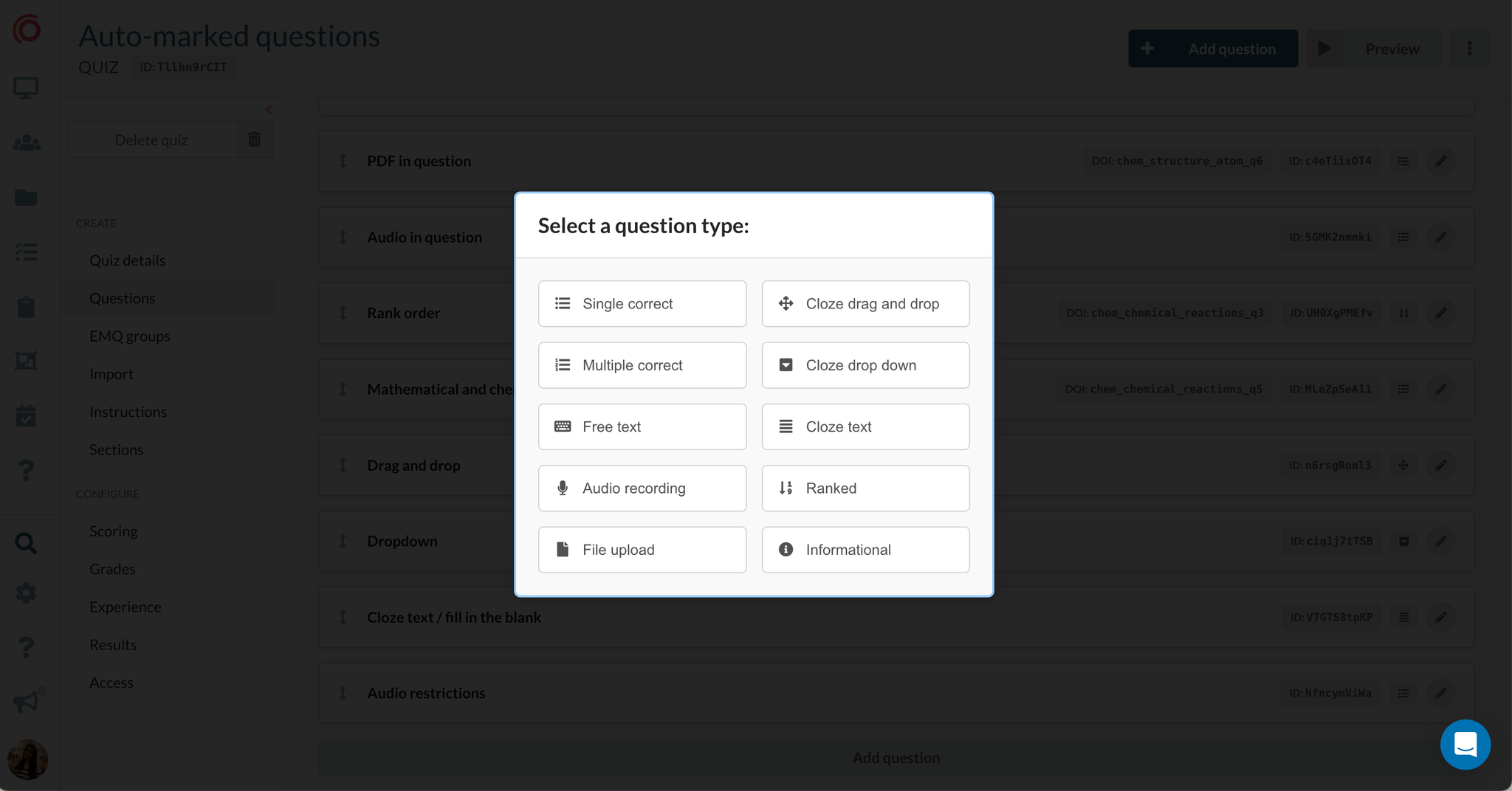Choose the File upload question type
The height and width of the screenshot is (791, 1512).
tap(642, 550)
